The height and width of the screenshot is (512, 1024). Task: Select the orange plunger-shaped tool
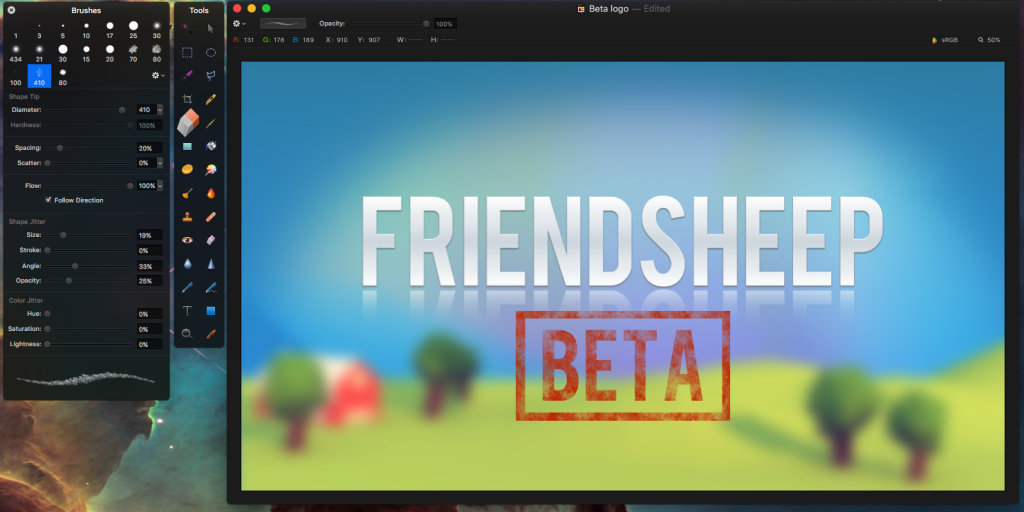187,193
